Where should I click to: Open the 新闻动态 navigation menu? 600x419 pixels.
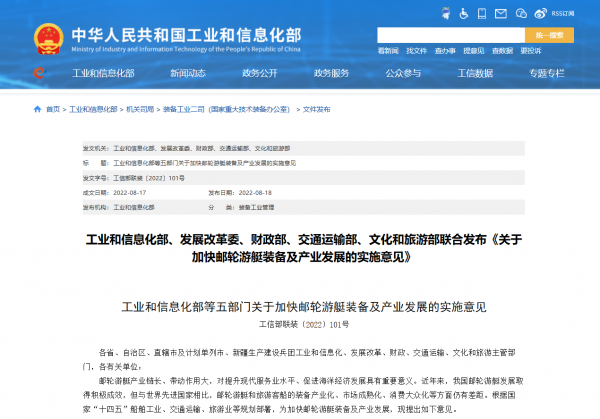point(188,73)
